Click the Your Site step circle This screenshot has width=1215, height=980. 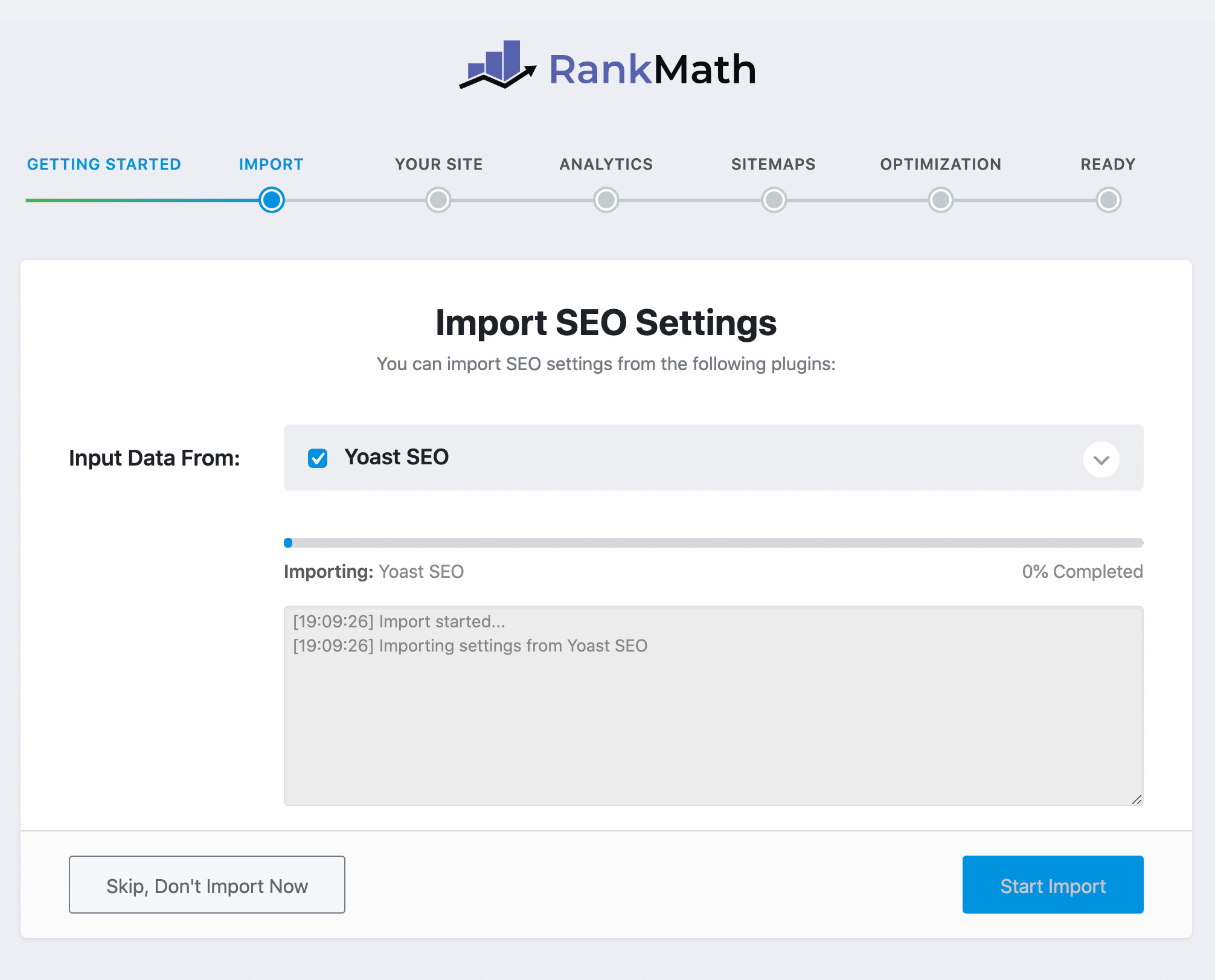point(438,200)
